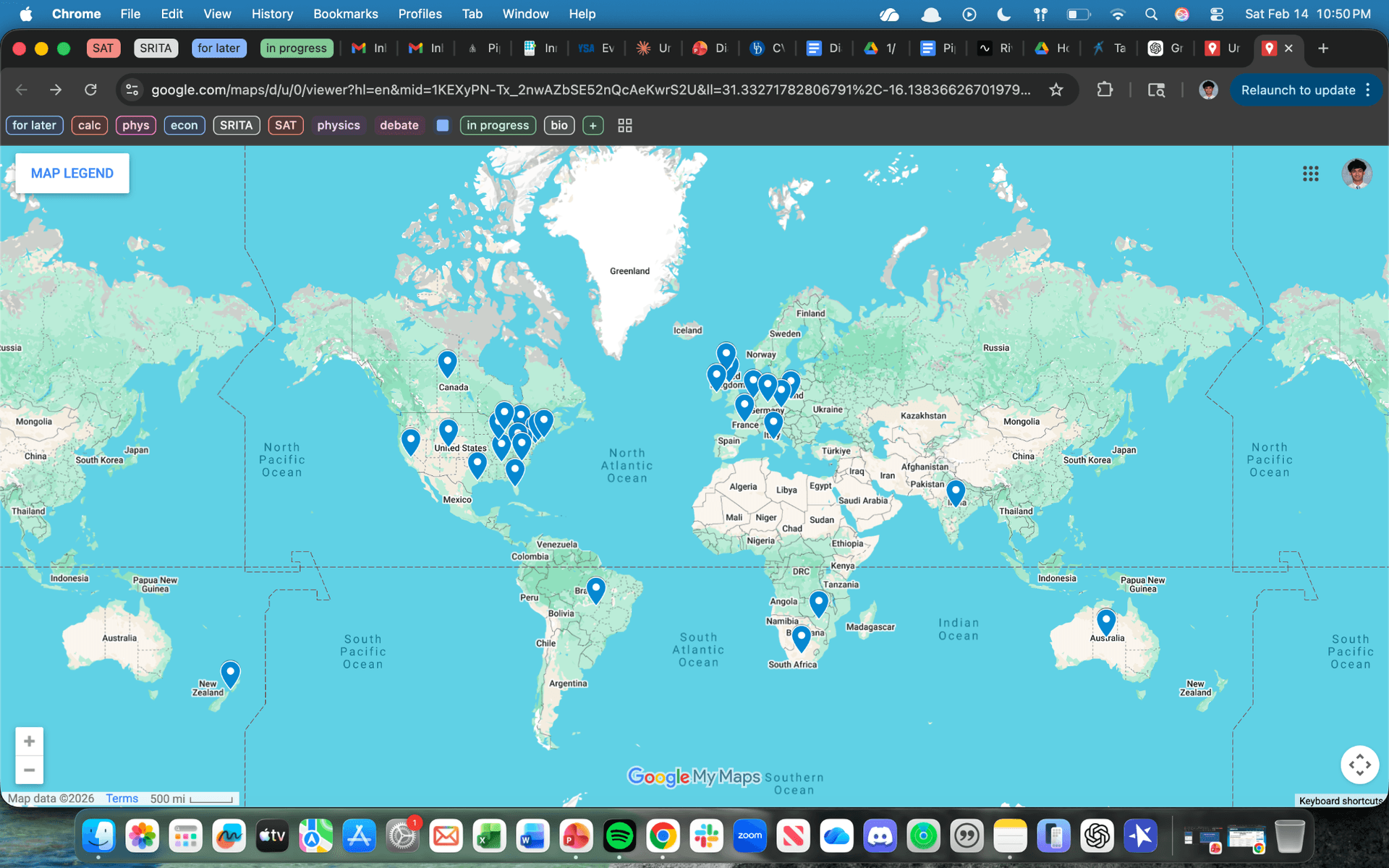Zoom out with the map minus button
The height and width of the screenshot is (868, 1389).
29,770
